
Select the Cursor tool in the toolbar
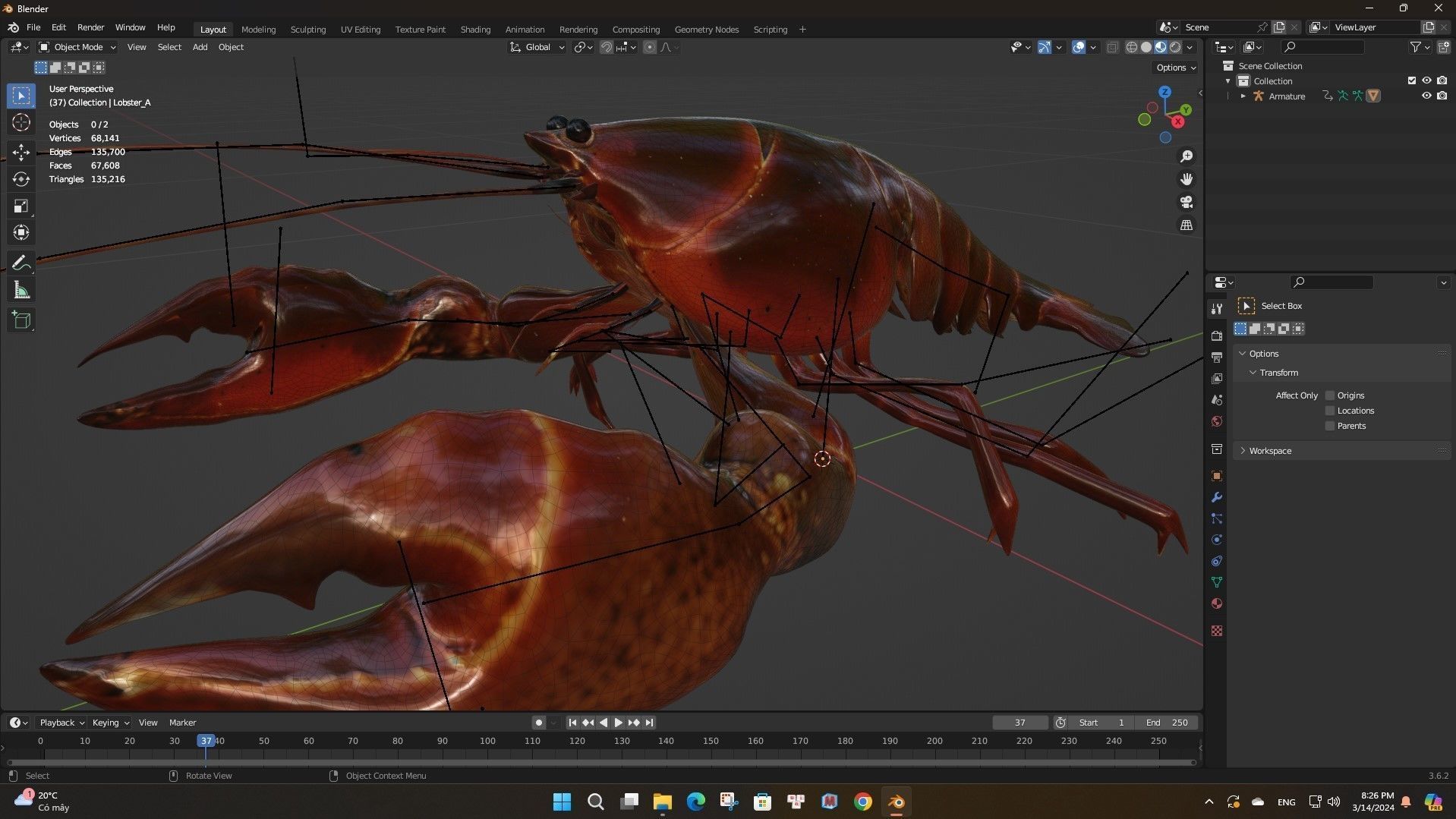click(x=21, y=122)
